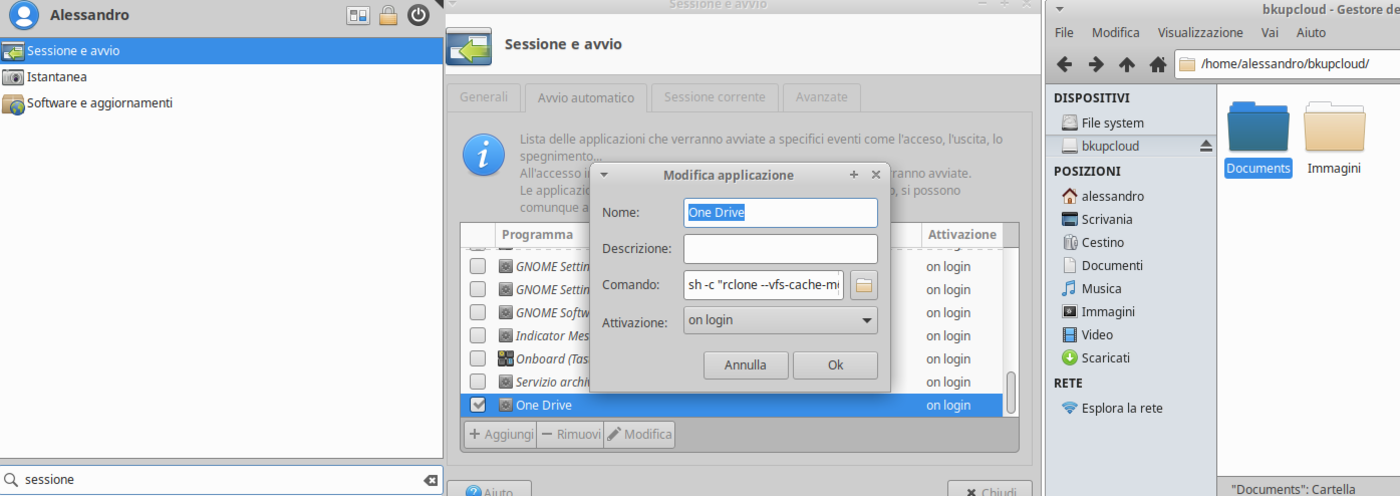Image resolution: width=1400 pixels, height=496 pixels.
Task: Open the Modifica menu in file manager
Action: pyautogui.click(x=1116, y=33)
